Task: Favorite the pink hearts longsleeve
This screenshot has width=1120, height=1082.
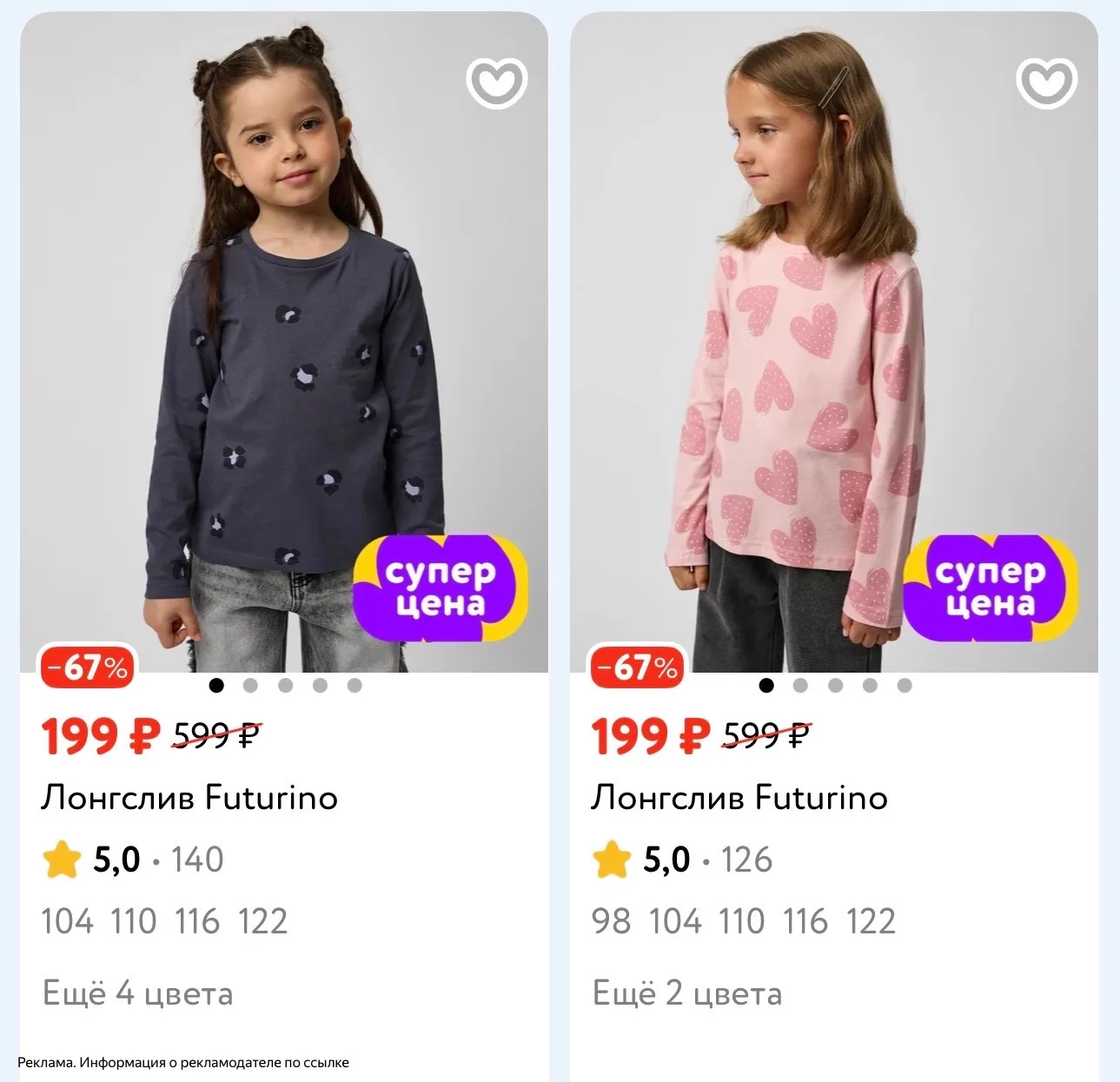Action: click(1046, 82)
